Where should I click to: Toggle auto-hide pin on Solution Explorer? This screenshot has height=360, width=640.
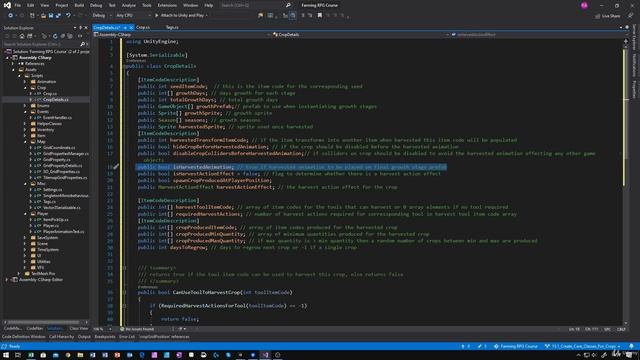pyautogui.click(x=80, y=28)
